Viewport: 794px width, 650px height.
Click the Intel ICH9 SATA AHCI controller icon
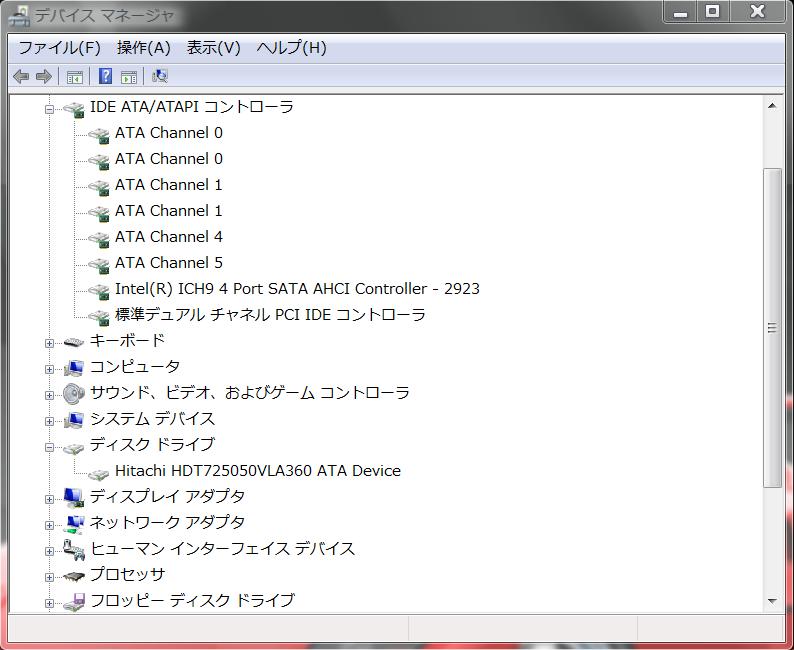pyautogui.click(x=99, y=292)
